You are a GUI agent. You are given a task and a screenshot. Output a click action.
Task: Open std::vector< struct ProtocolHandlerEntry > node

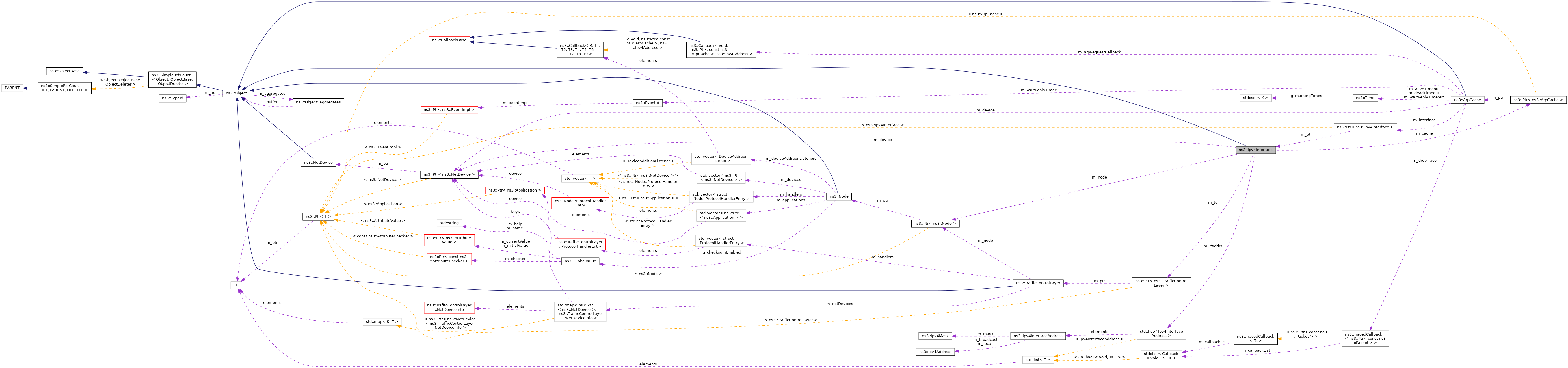pos(721,241)
